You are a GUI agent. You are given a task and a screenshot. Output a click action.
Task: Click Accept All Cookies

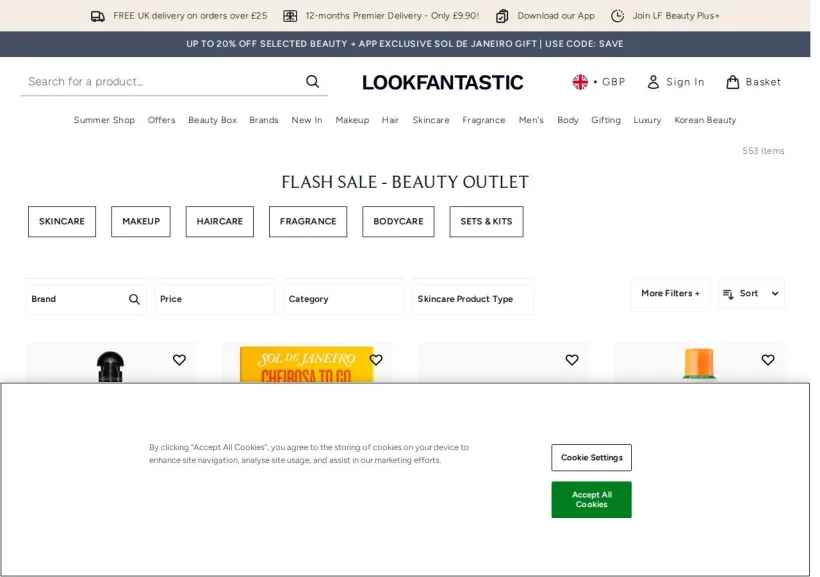click(x=591, y=500)
